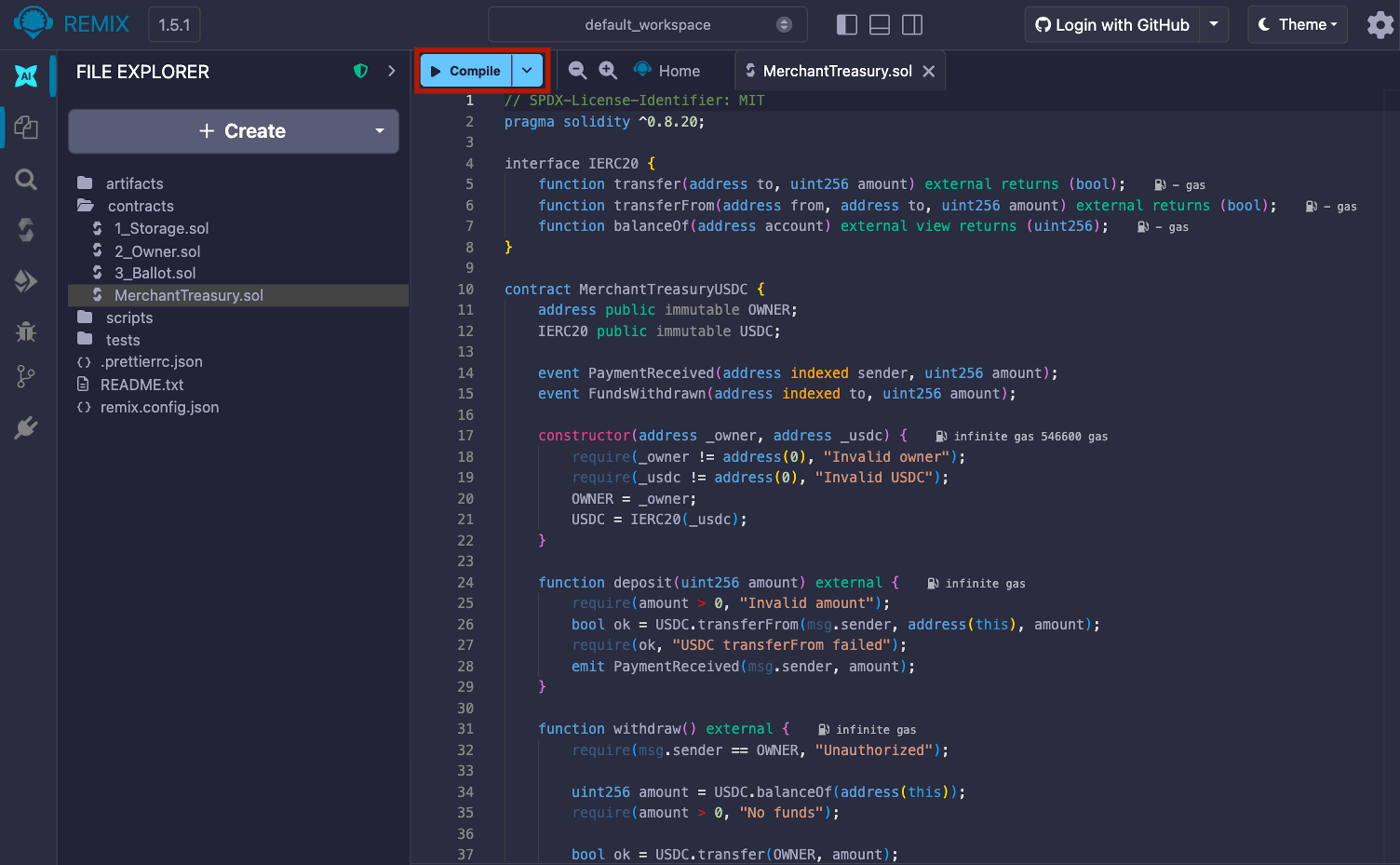Open the Theme dropdown
Viewport: 1400px width, 865px height.
(x=1297, y=25)
